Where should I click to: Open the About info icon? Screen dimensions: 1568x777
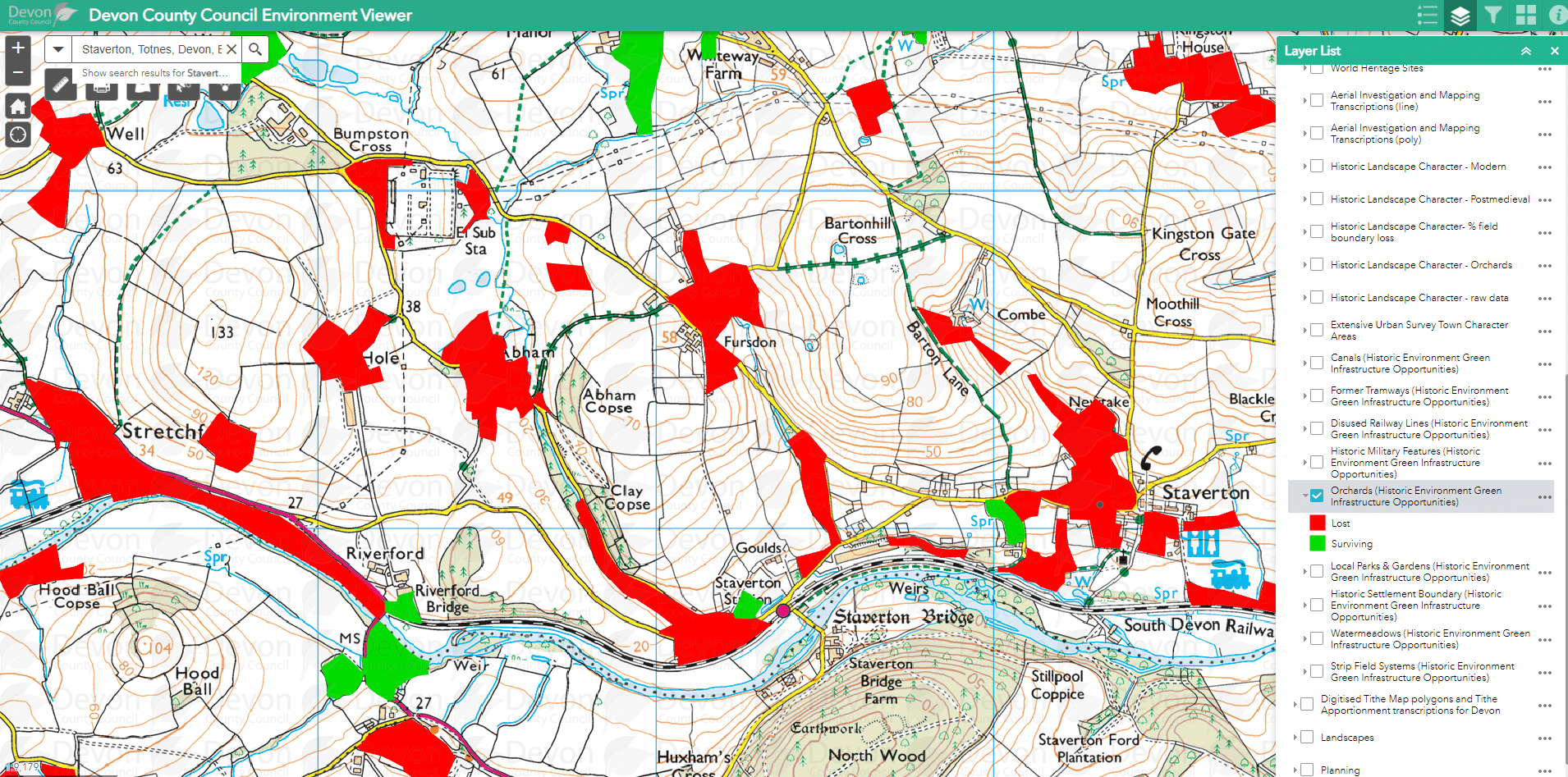coord(1557,16)
